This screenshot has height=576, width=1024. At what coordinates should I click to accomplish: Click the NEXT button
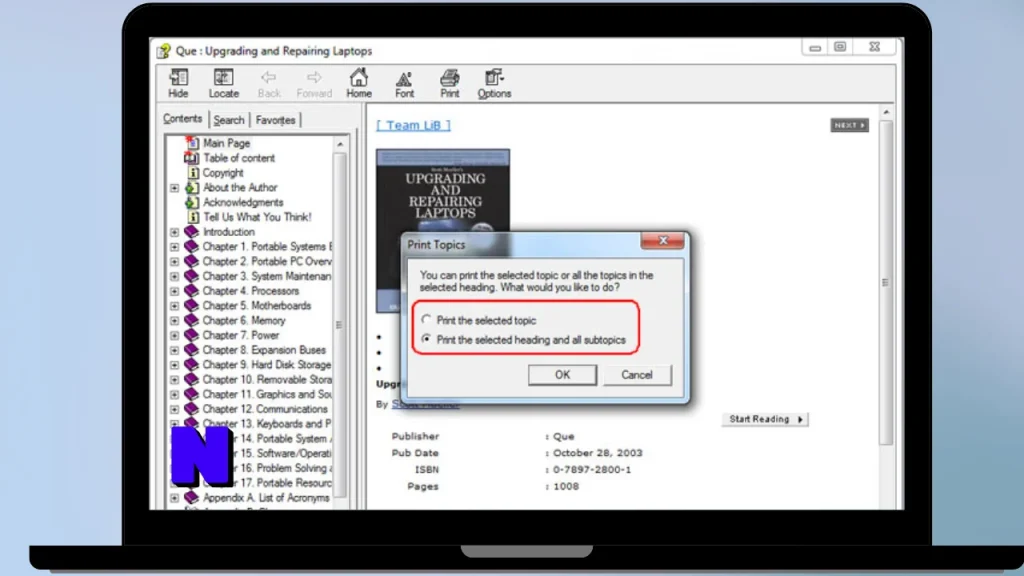coord(849,125)
